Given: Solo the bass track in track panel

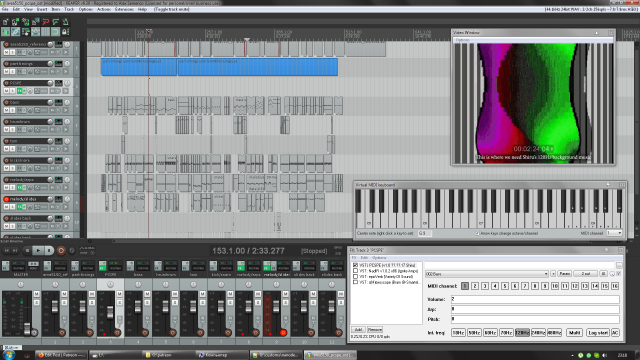Looking at the screenshot, I should click(x=13, y=110).
